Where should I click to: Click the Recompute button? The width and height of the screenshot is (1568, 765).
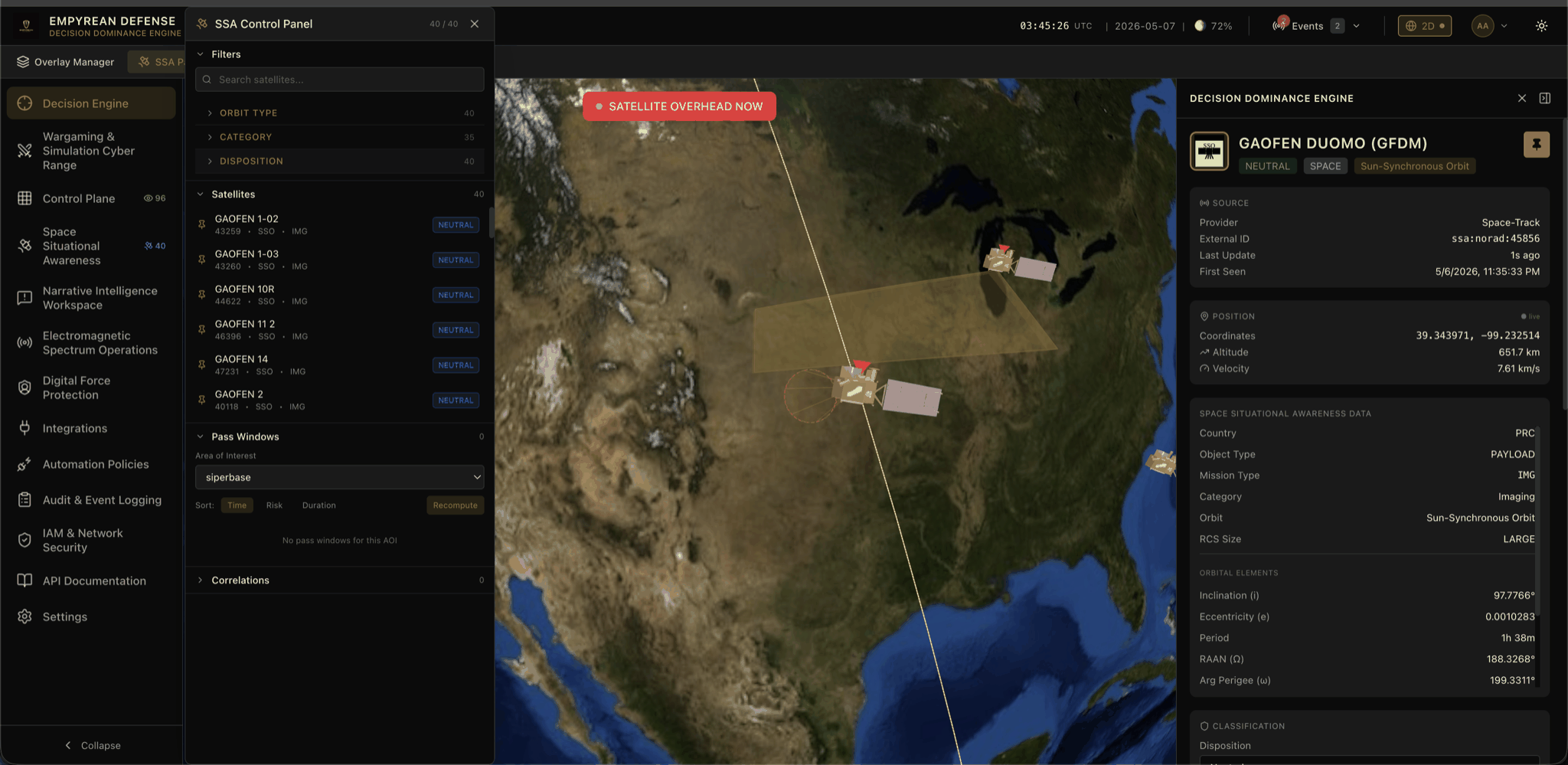point(455,505)
